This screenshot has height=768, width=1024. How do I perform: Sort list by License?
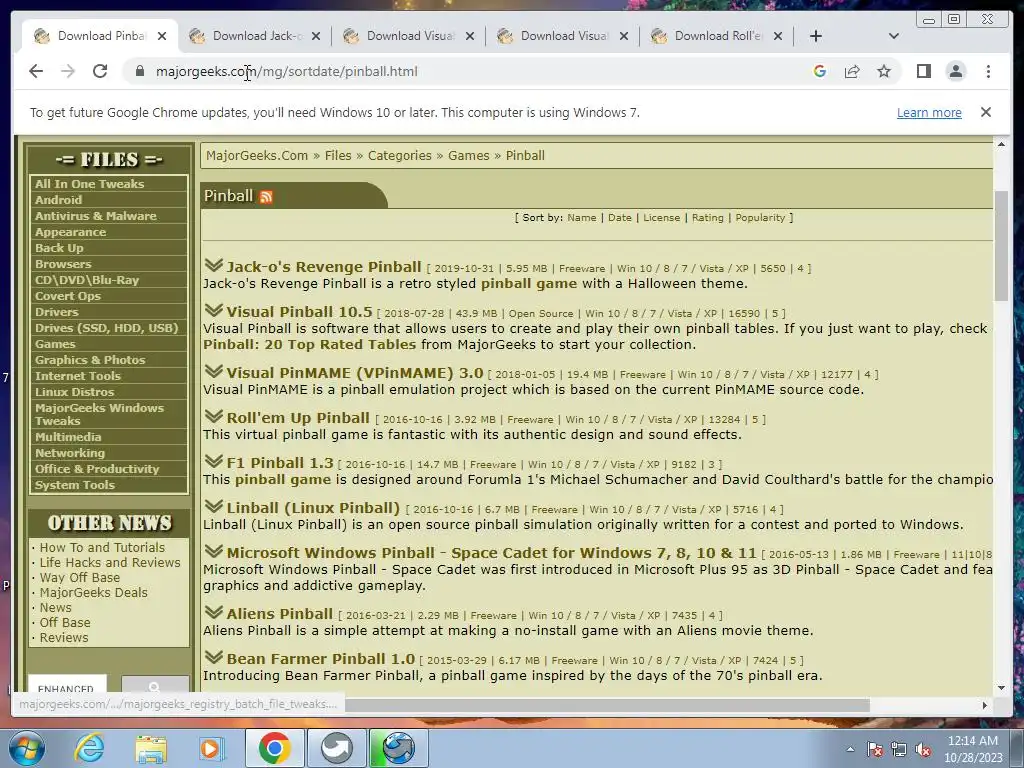pyautogui.click(x=662, y=217)
